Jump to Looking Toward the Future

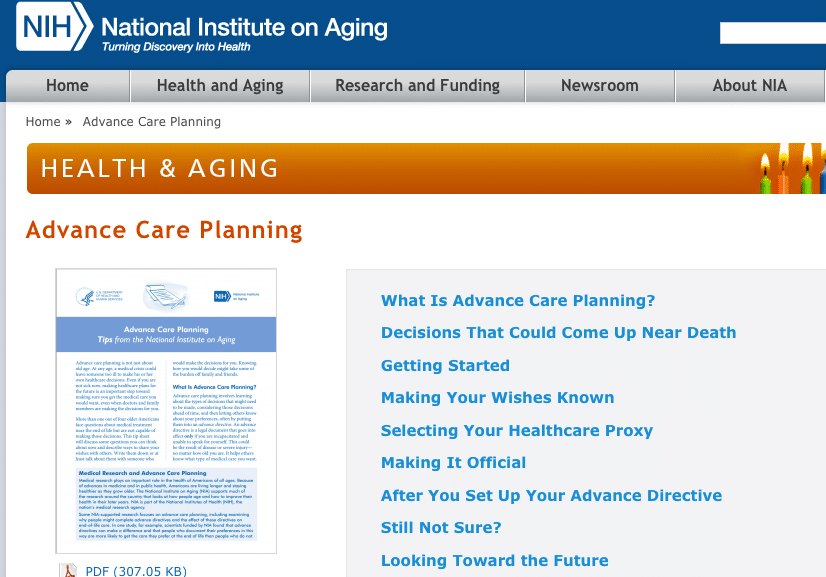pos(494,560)
